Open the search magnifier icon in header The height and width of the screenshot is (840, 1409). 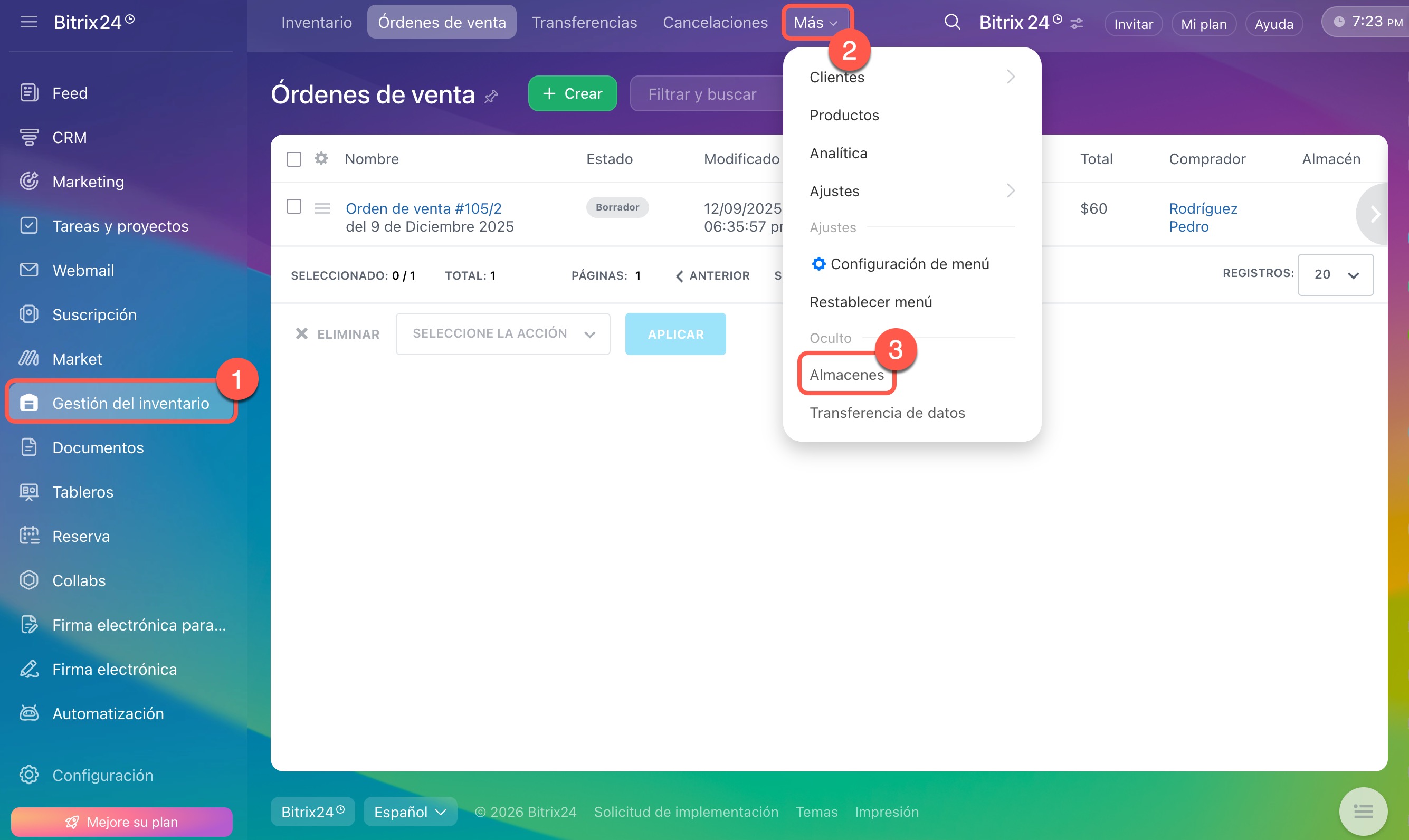coord(952,22)
